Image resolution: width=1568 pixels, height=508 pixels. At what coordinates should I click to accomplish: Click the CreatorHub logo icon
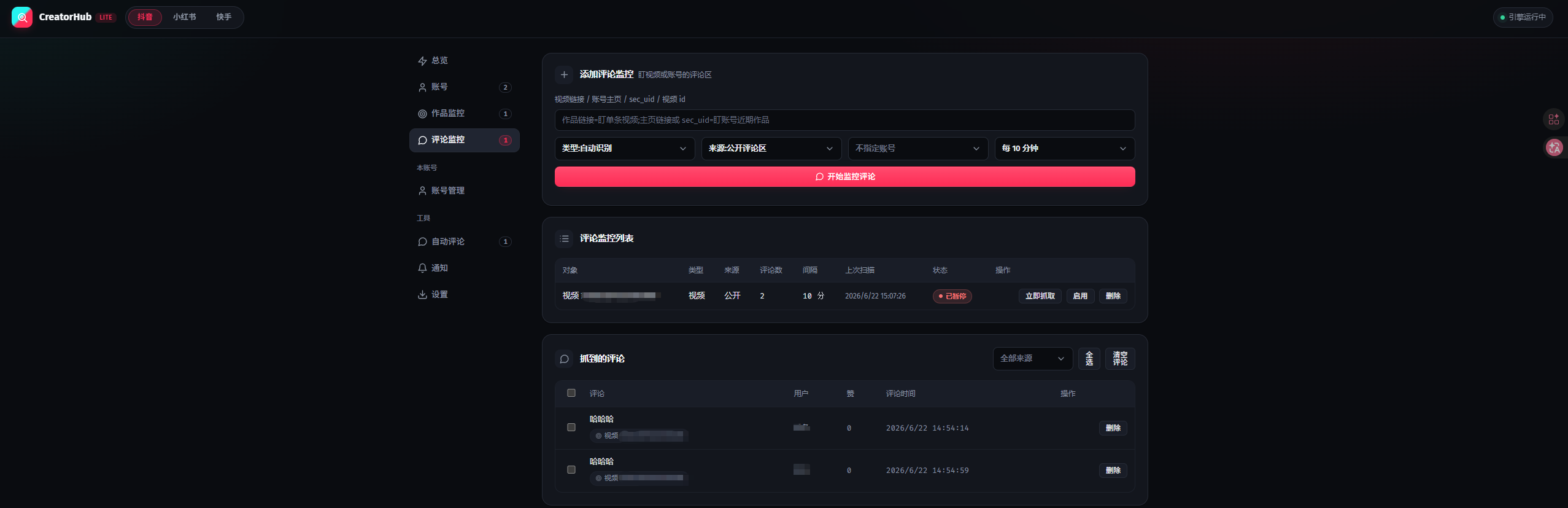point(22,17)
